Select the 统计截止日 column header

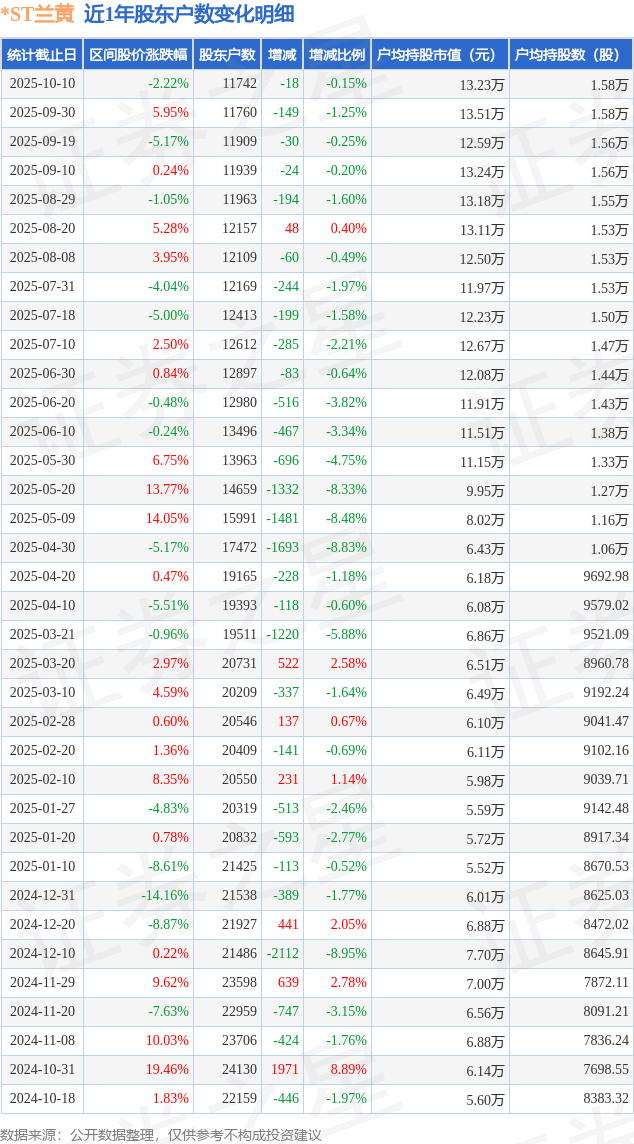42,55
